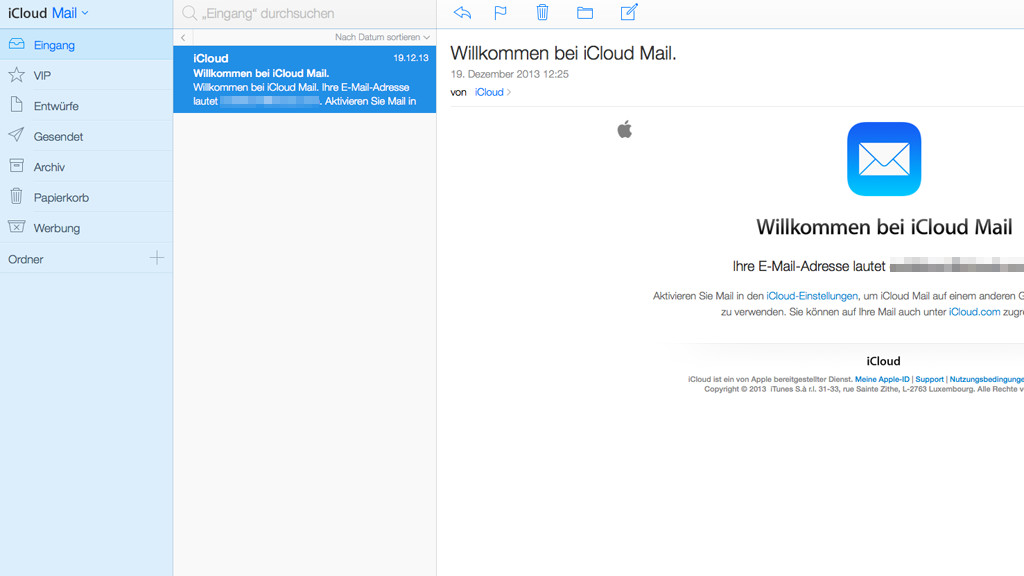Flag the open message
This screenshot has width=1024, height=576.
click(501, 13)
